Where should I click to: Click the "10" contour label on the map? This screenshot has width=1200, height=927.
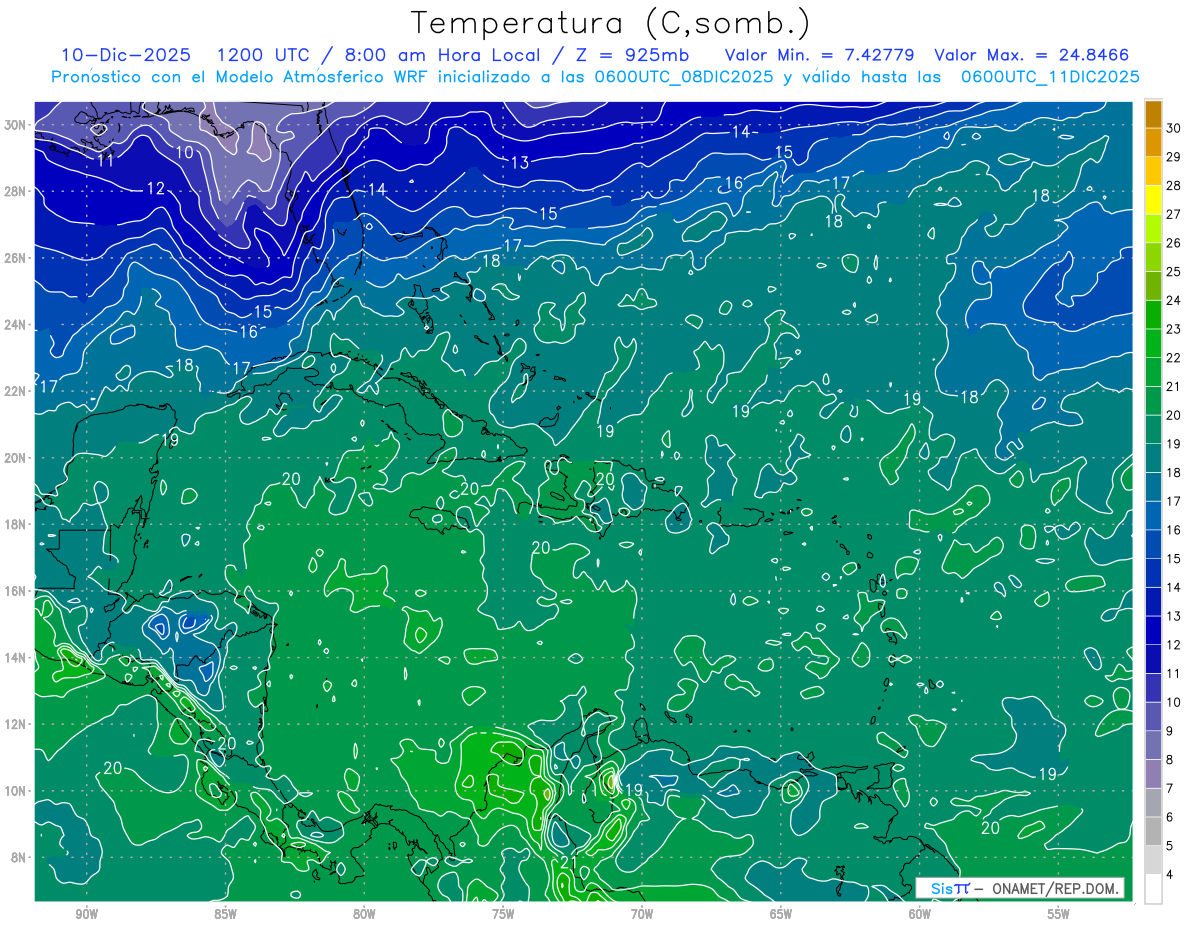tap(185, 152)
